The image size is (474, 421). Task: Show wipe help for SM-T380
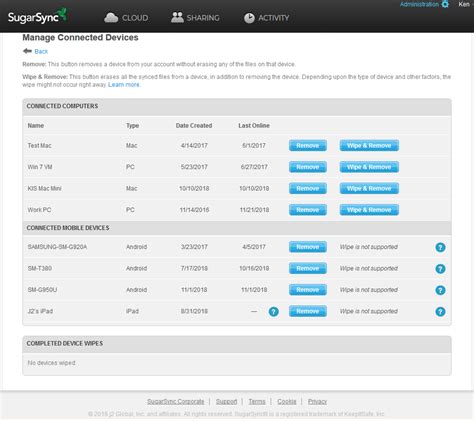tap(440, 269)
